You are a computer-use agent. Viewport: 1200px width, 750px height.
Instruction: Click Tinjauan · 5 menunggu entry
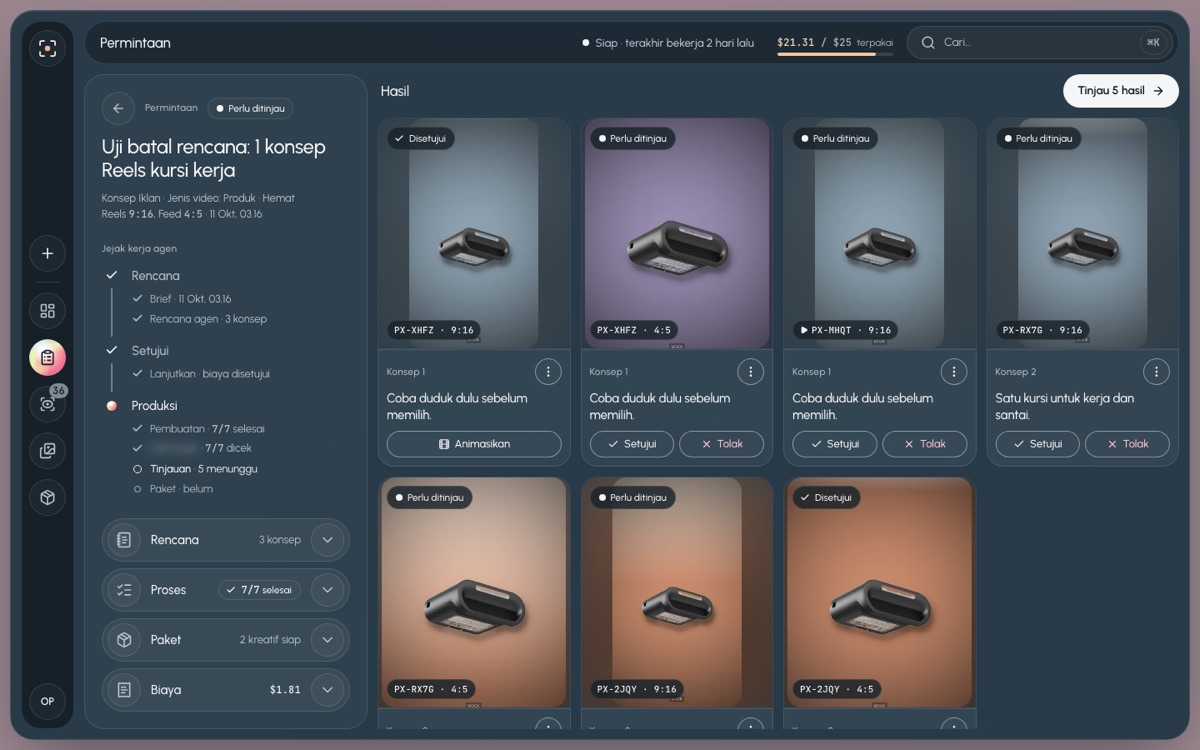203,469
